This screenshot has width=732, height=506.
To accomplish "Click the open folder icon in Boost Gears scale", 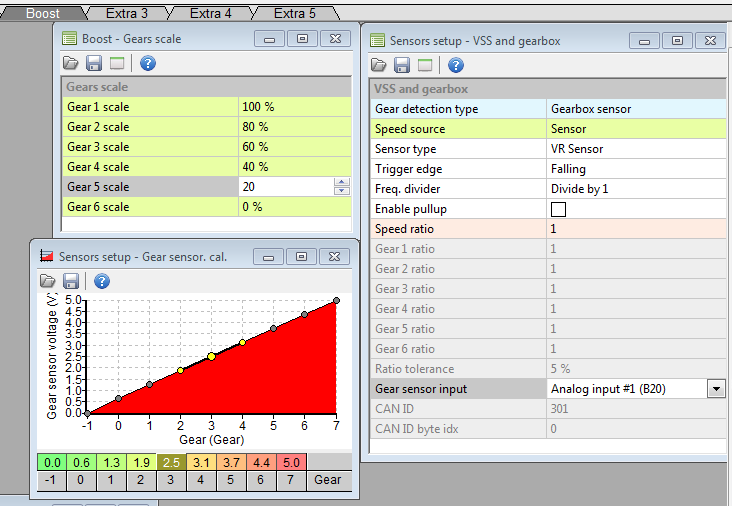I will point(70,64).
